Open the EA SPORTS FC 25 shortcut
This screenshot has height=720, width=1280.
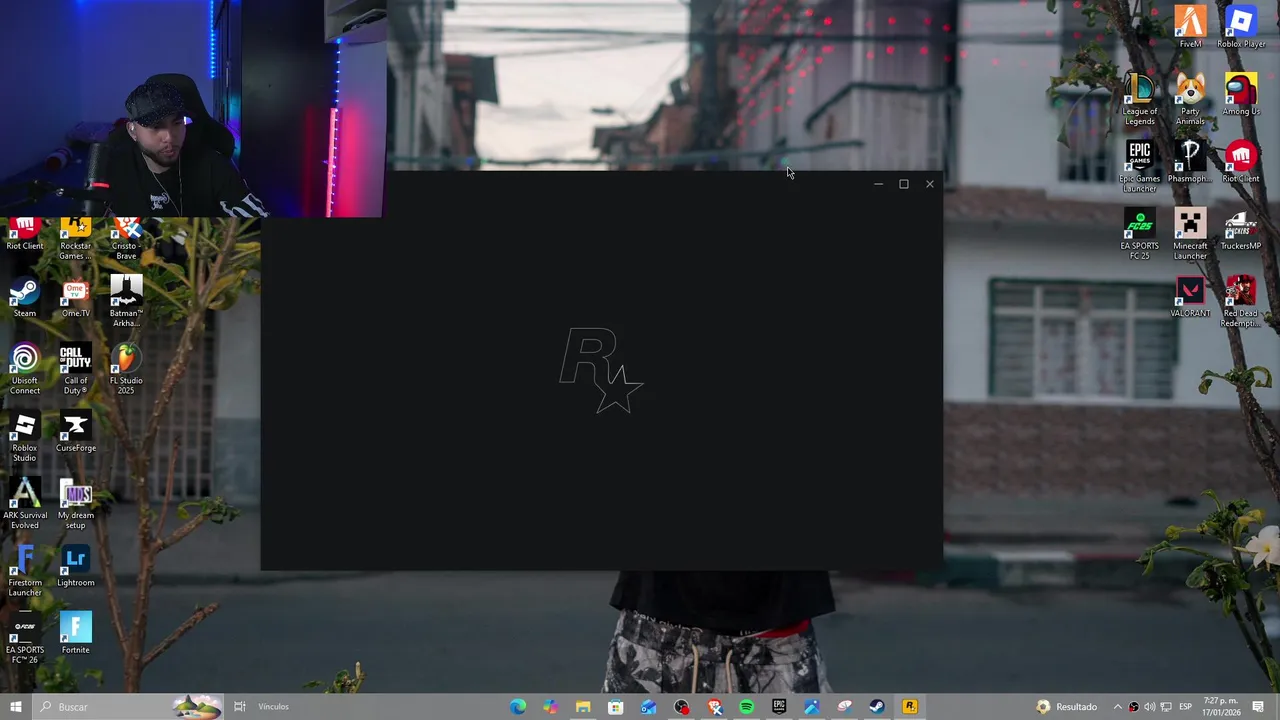[x=1139, y=233]
